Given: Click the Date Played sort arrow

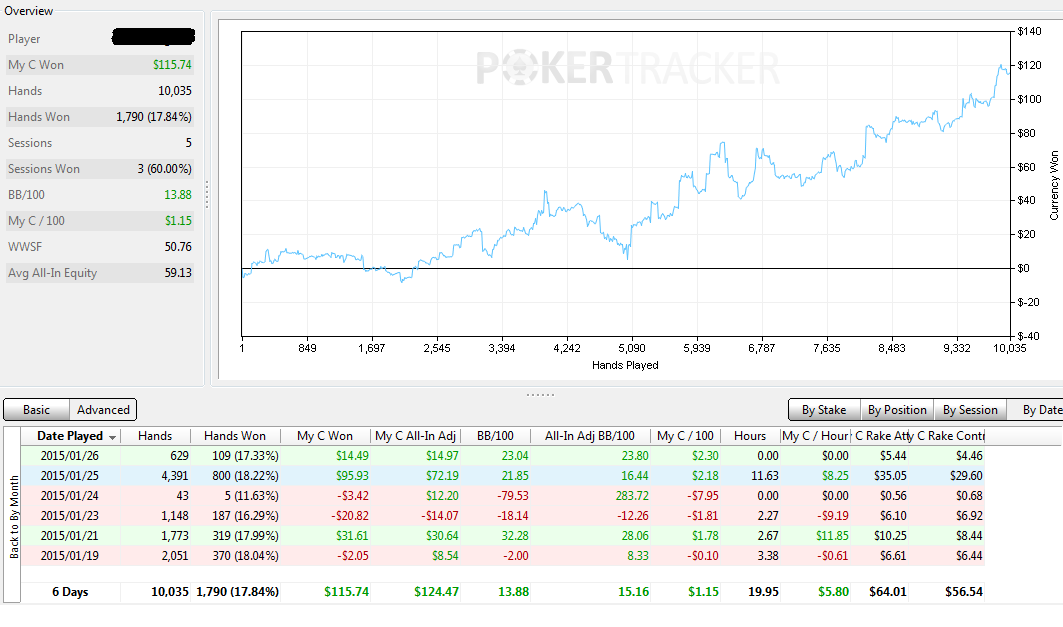Looking at the screenshot, I should click(x=113, y=437).
